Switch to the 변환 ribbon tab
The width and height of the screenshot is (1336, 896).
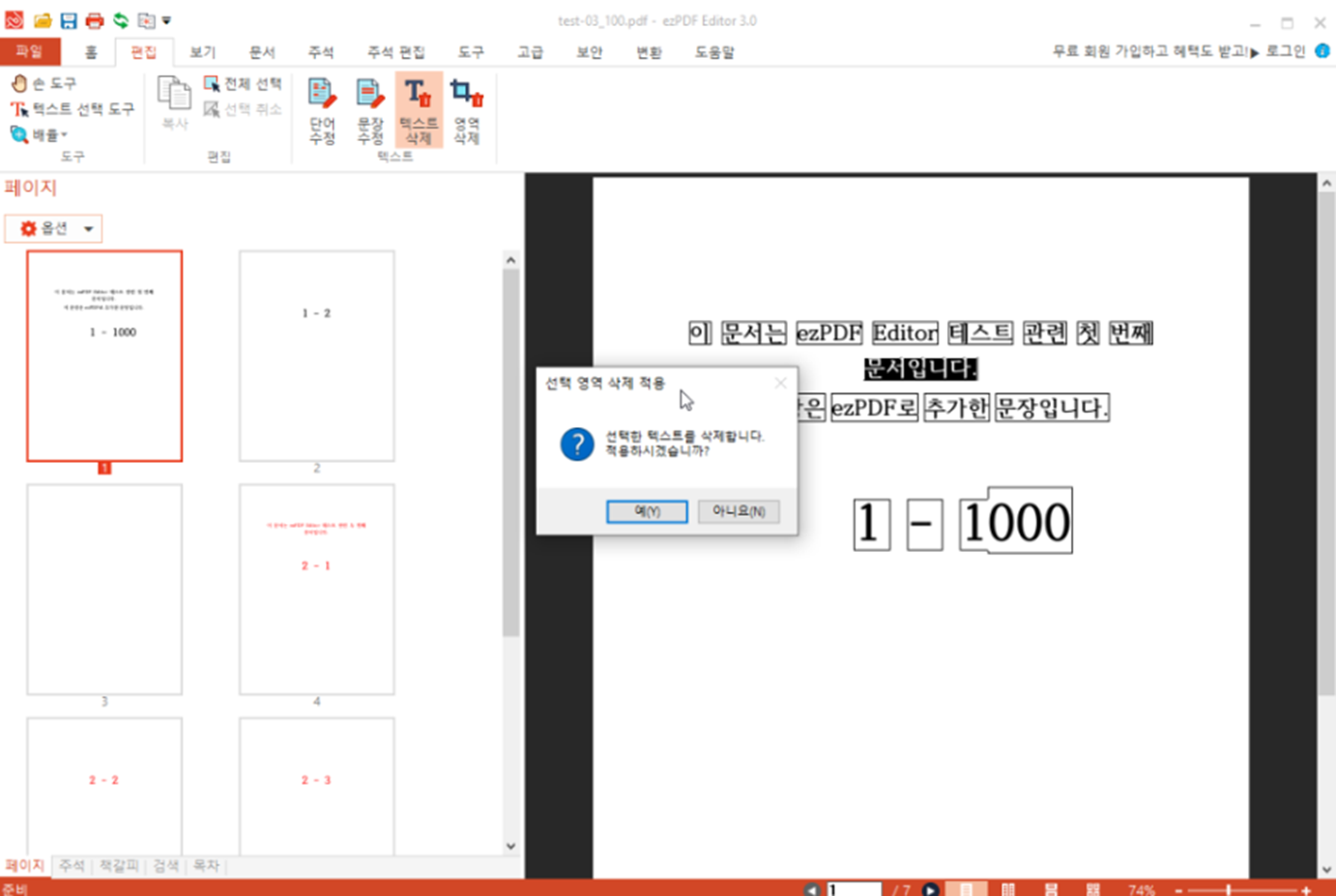tap(649, 52)
